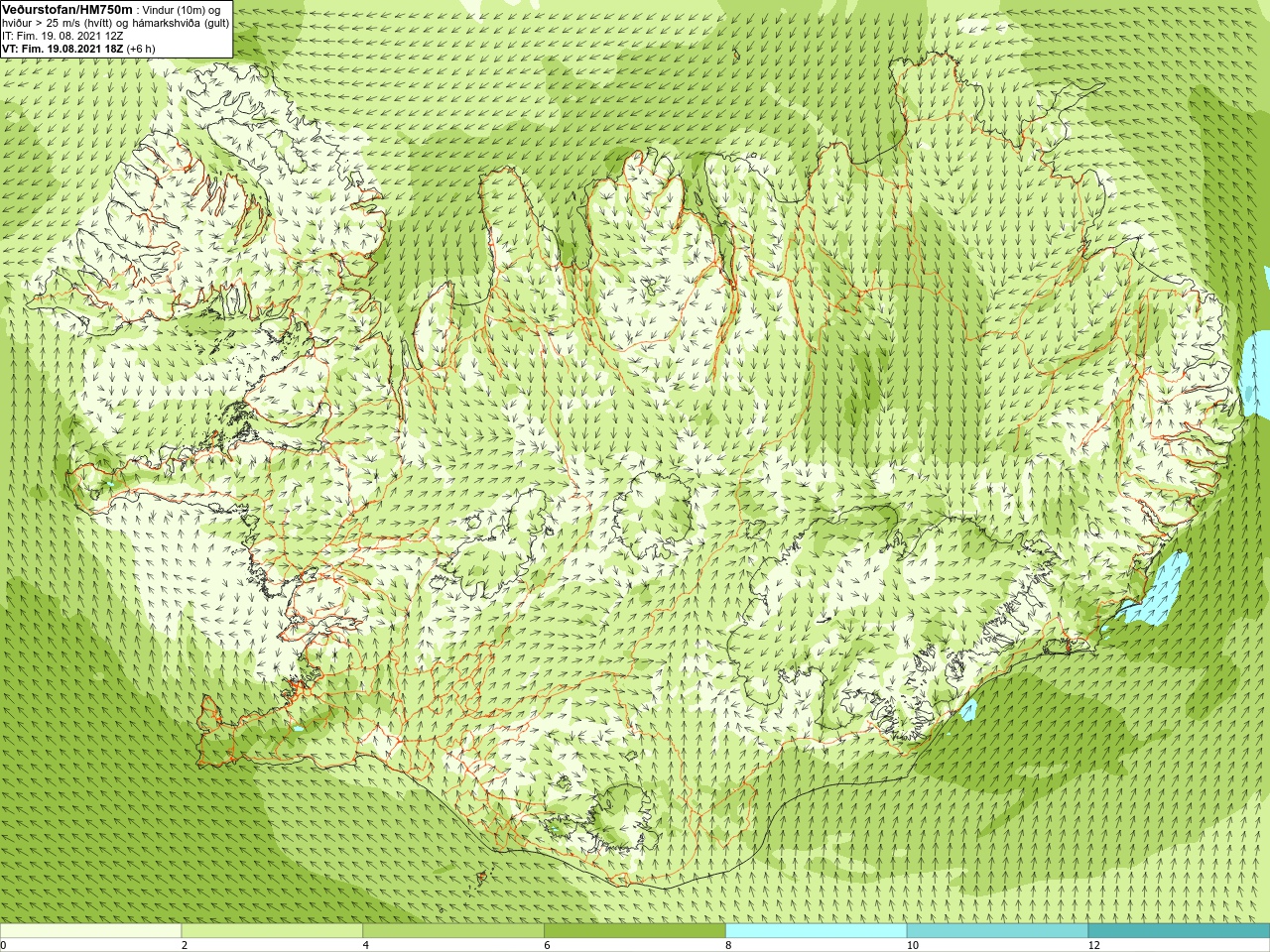Viewport: 1270px width, 952px height.
Task: Click the "12" tick label on the color scale
Action: (x=1094, y=946)
